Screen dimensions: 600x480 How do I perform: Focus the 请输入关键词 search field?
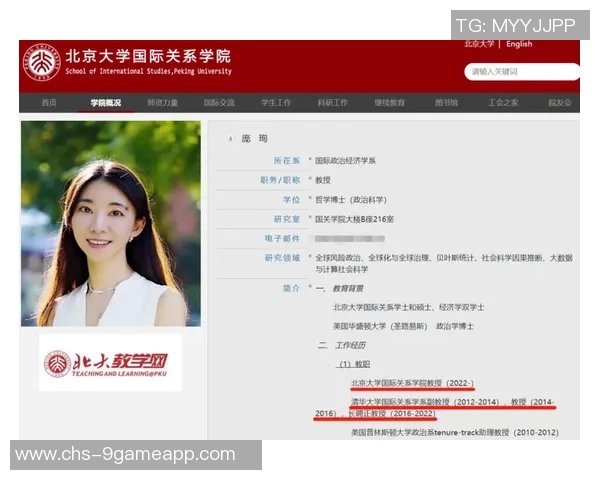(522, 72)
